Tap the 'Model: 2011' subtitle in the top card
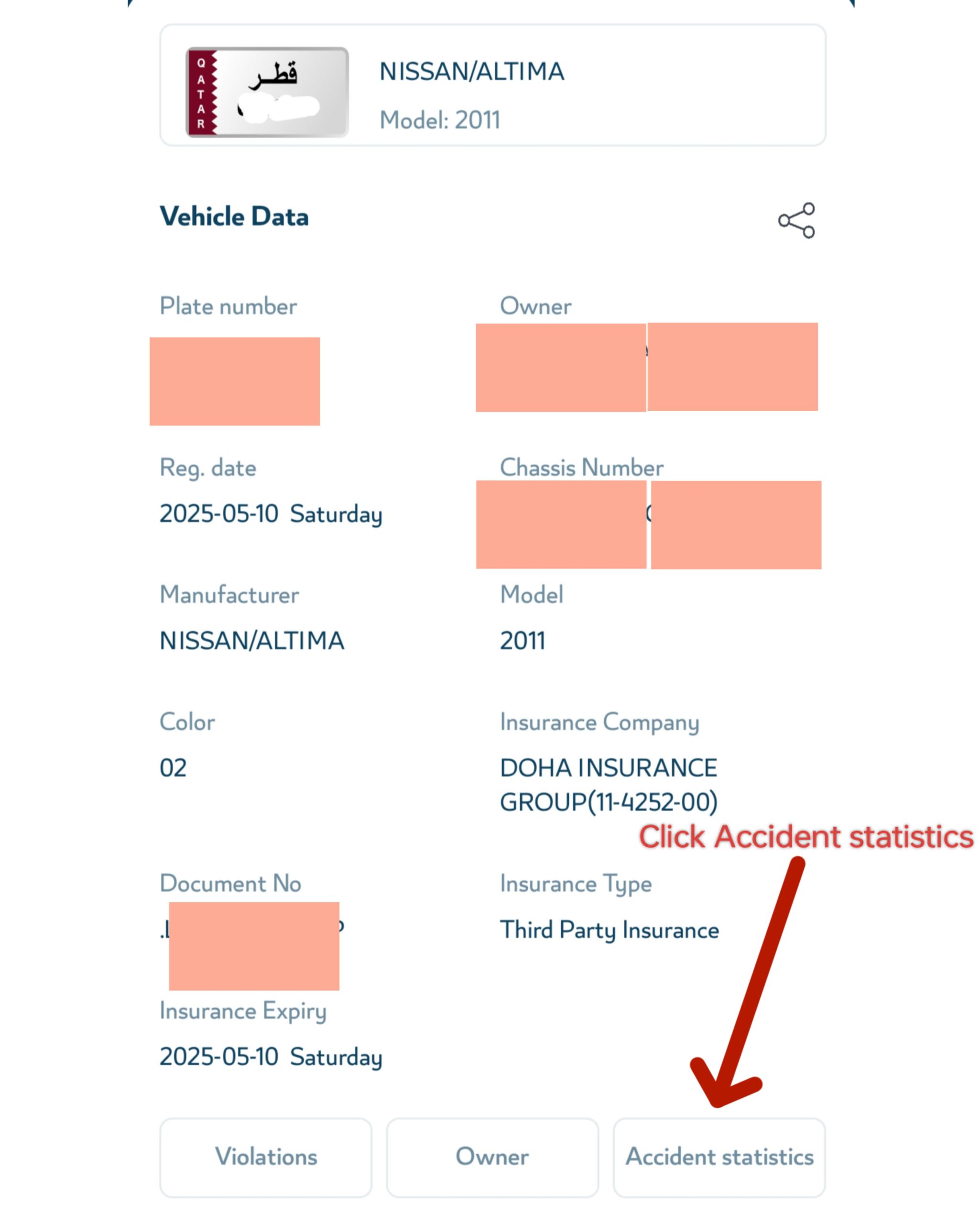 [439, 120]
